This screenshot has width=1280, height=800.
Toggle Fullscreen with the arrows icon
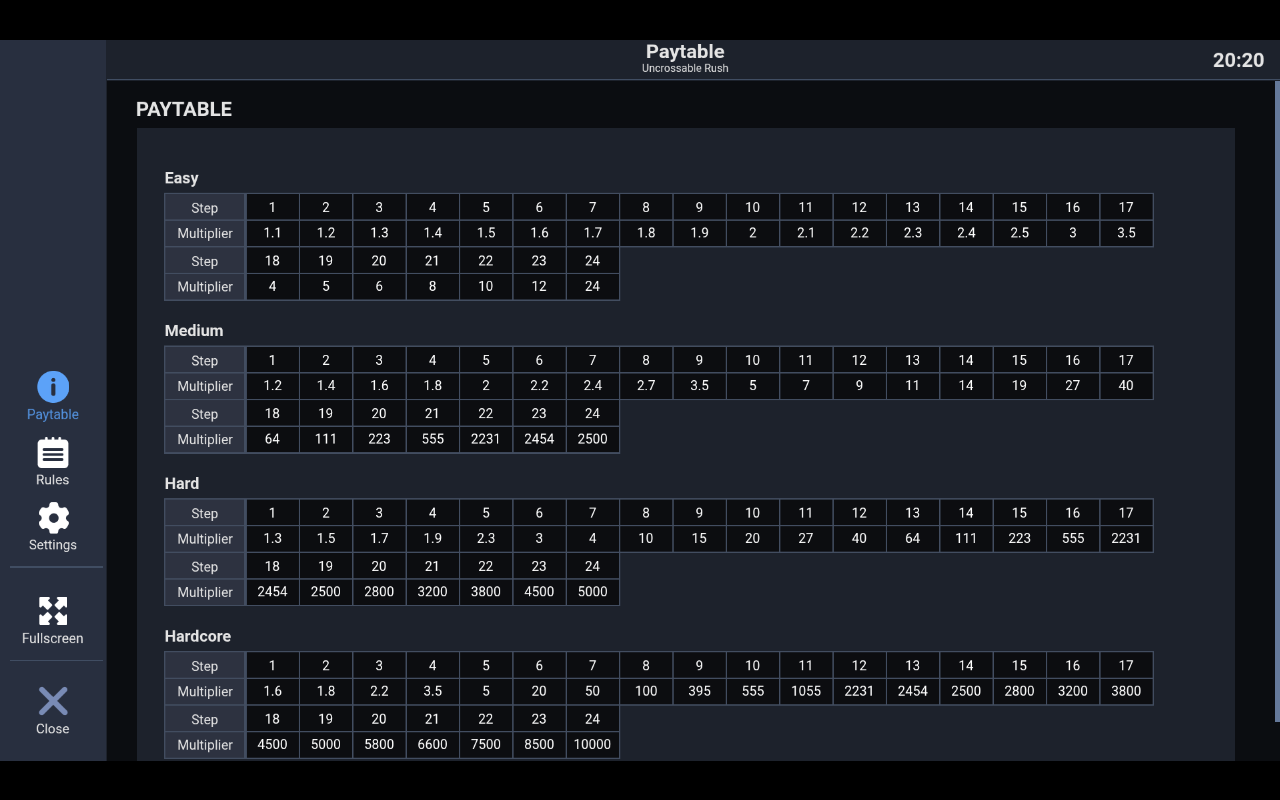[x=53, y=611]
